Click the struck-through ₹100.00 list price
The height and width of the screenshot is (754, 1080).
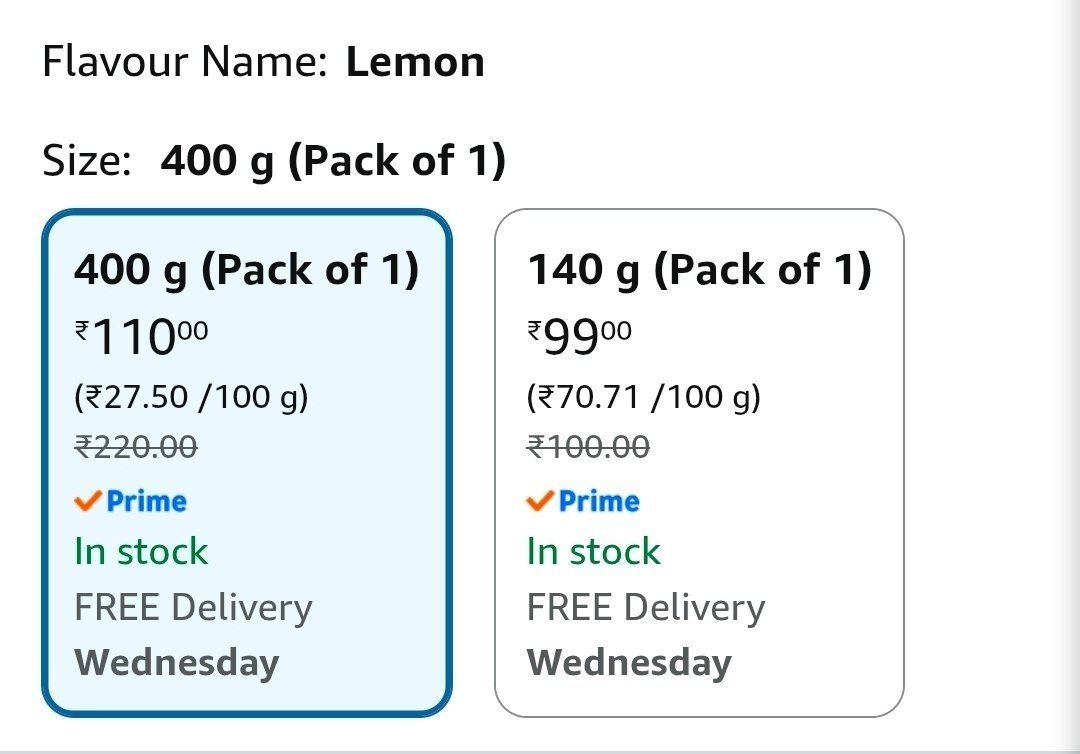588,447
